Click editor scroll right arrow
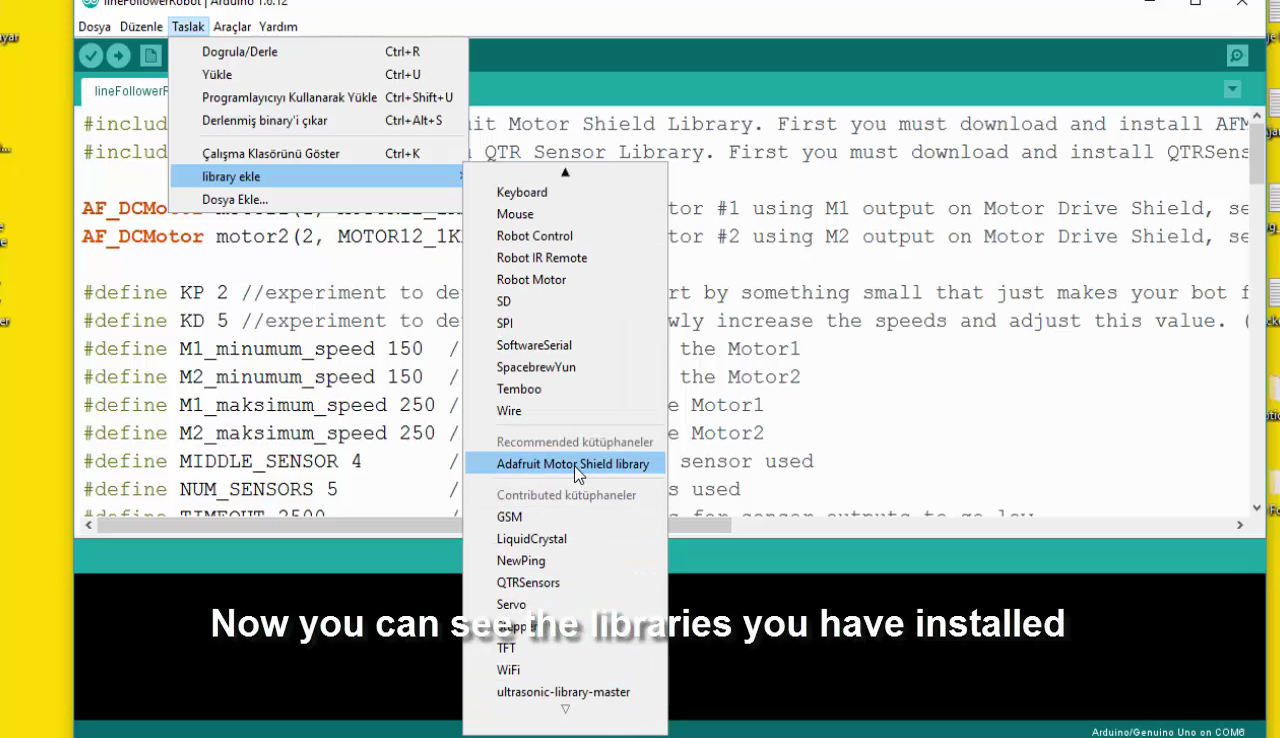The height and width of the screenshot is (738, 1280). (x=1240, y=525)
